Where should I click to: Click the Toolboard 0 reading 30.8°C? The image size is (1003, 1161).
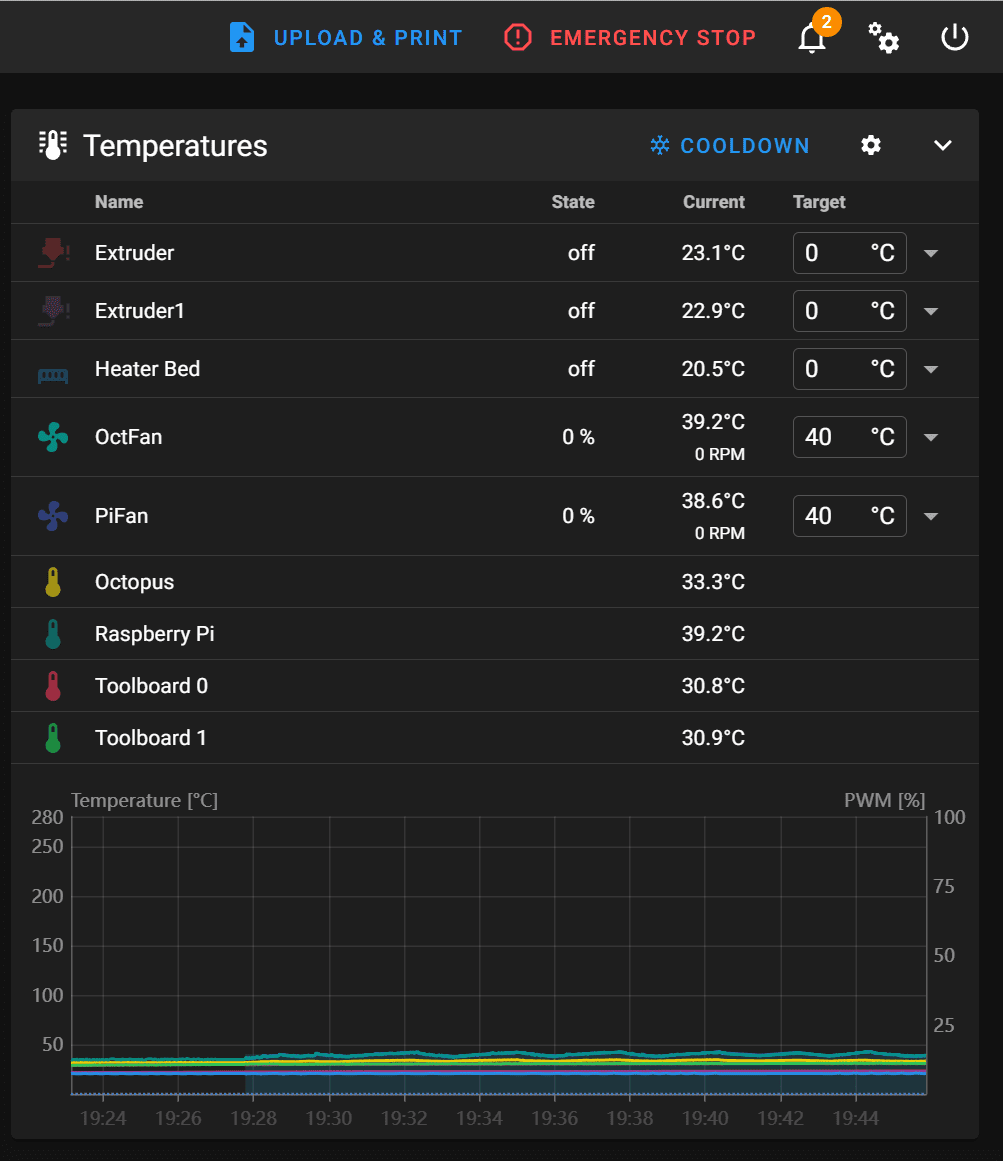[x=713, y=686]
